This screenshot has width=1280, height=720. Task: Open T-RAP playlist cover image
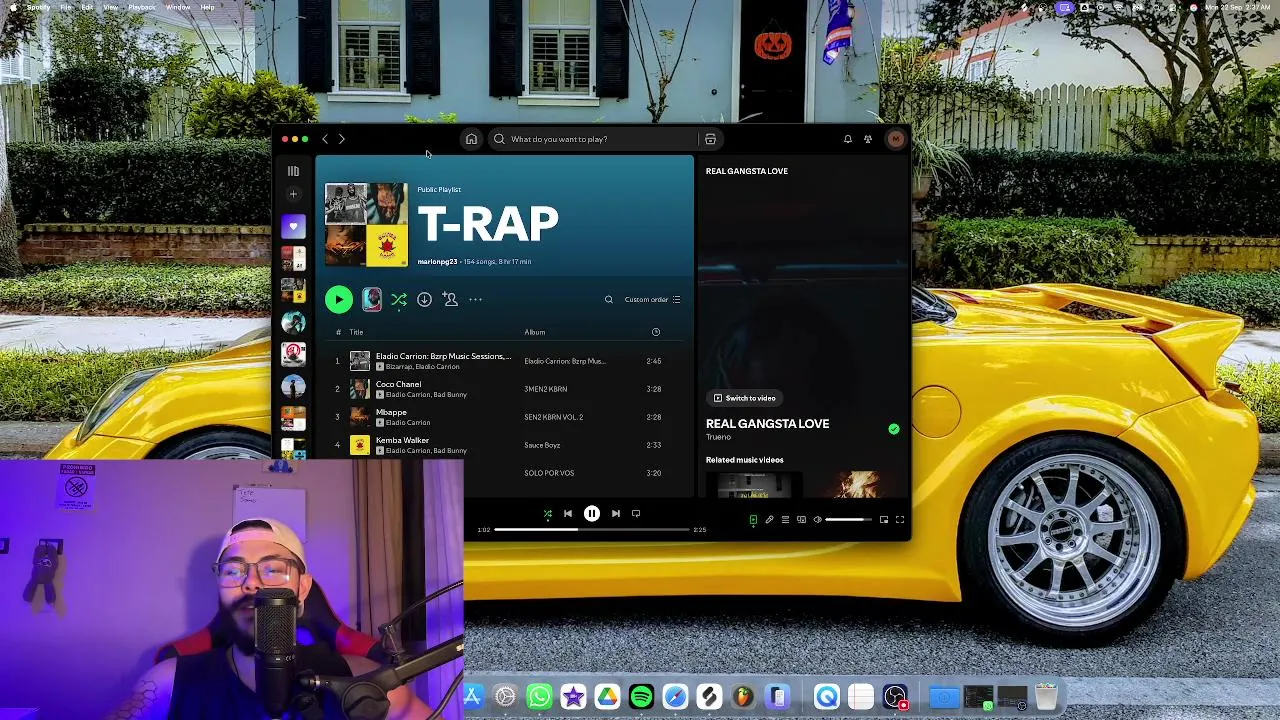366,225
